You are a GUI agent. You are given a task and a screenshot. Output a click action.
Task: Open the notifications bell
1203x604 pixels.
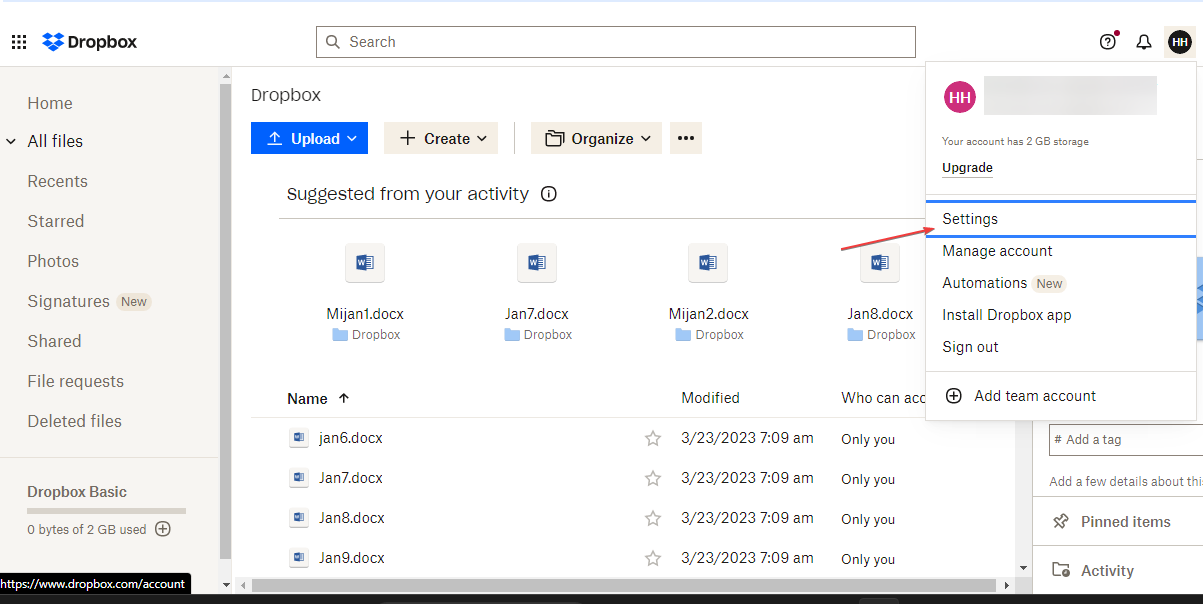pyautogui.click(x=1144, y=42)
